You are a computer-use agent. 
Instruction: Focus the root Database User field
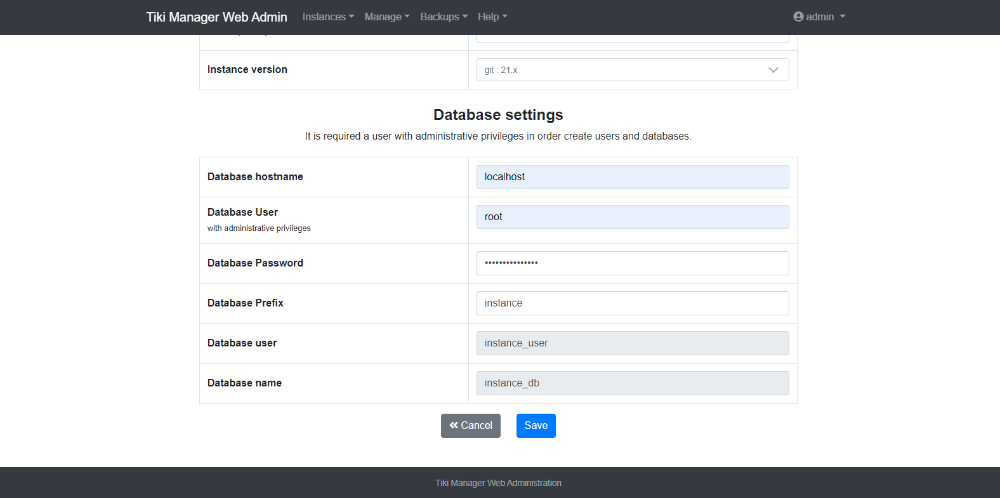click(633, 217)
